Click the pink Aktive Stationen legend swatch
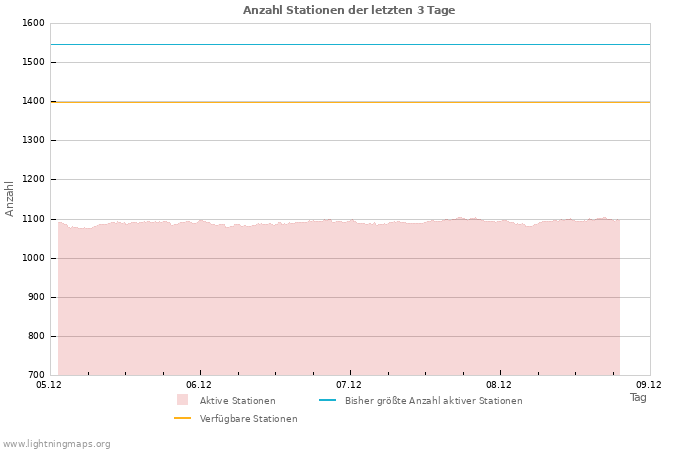Screen dimensions: 700x450 [182, 400]
